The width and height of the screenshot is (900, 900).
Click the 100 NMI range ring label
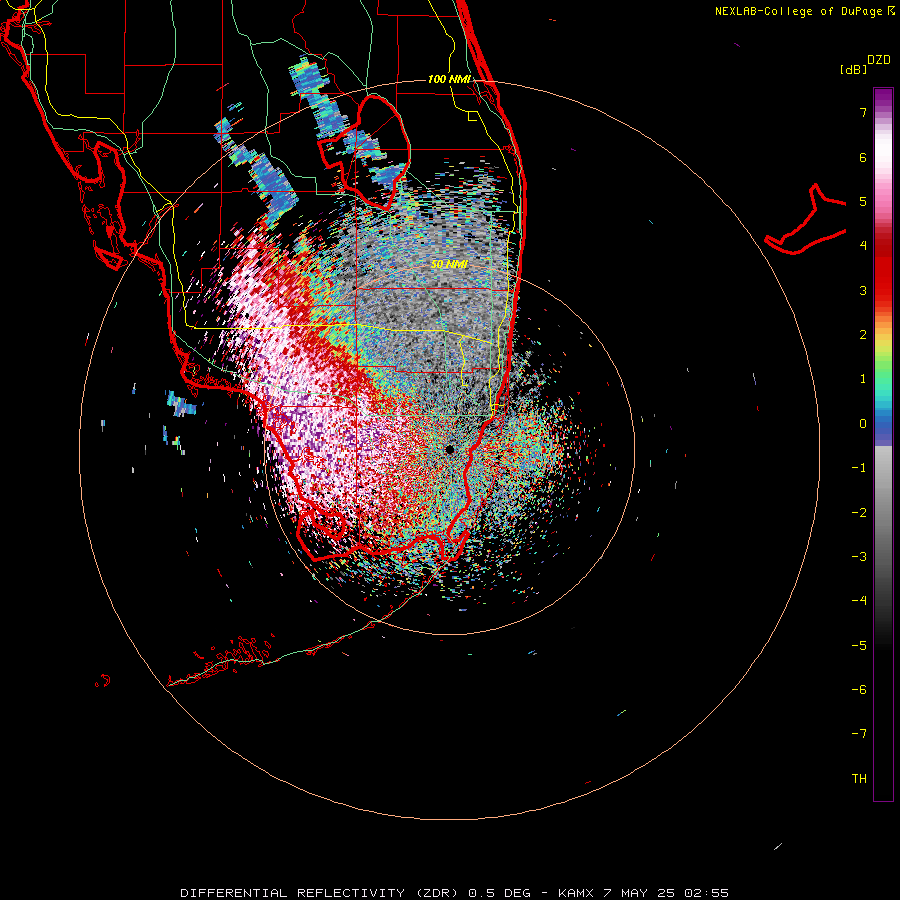449,79
